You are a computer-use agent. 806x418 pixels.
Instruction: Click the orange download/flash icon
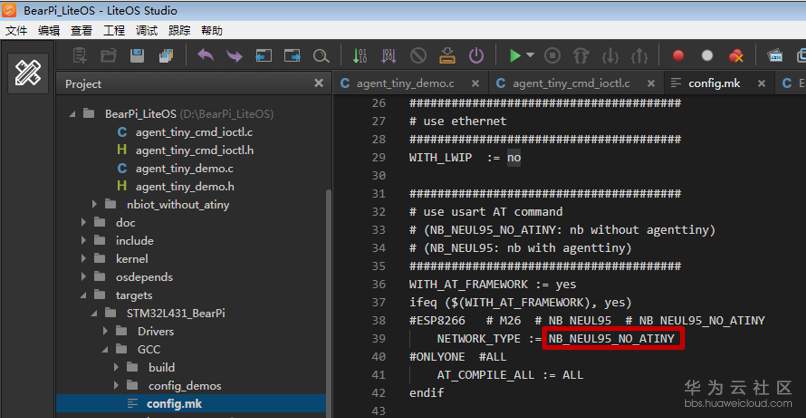(x=447, y=56)
